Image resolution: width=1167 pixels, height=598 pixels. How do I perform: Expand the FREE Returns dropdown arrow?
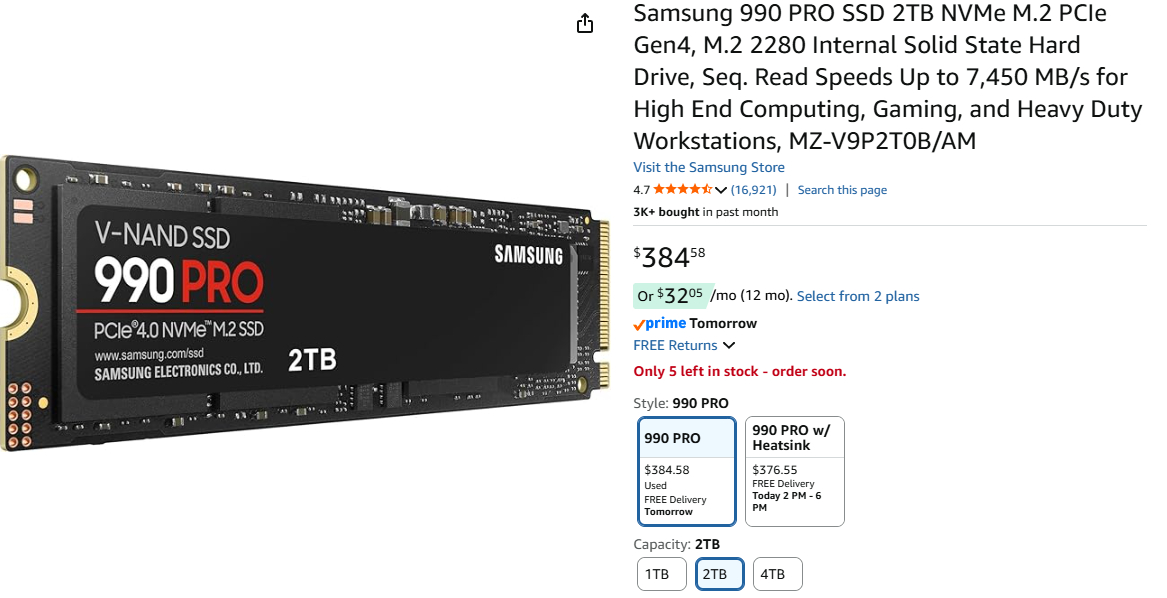pos(729,346)
